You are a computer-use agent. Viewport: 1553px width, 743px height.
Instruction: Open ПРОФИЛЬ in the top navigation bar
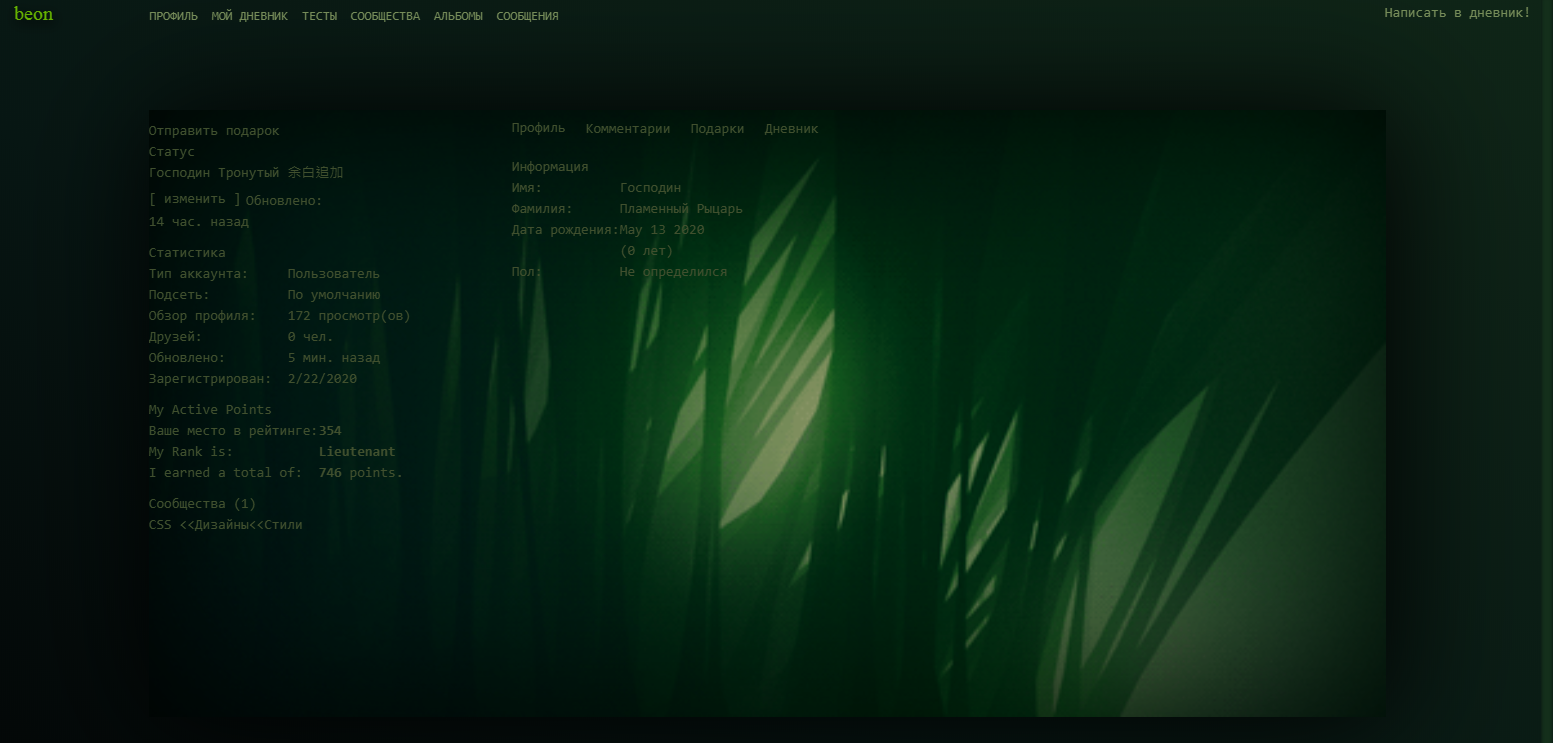point(173,16)
